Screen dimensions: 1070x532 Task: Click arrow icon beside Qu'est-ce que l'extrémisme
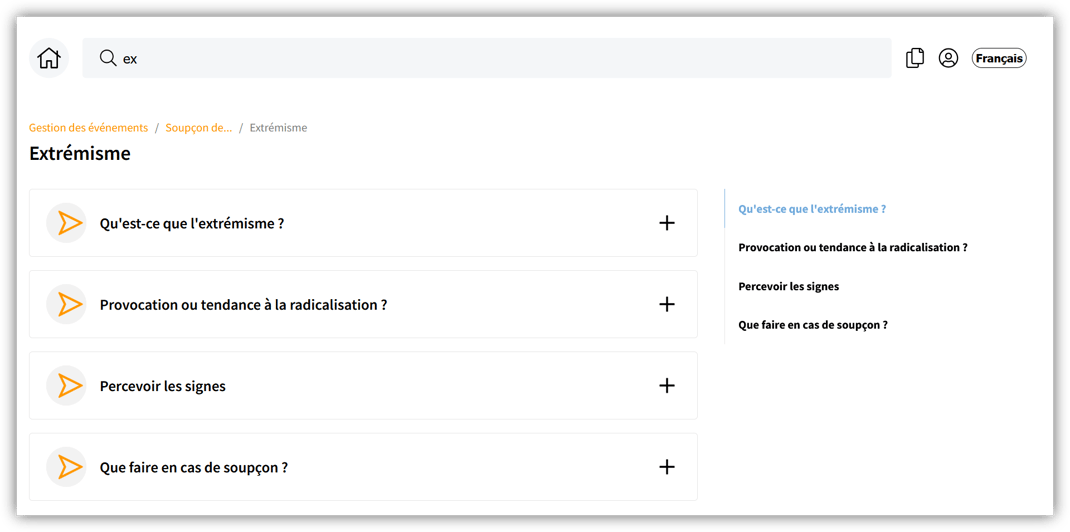(x=67, y=223)
